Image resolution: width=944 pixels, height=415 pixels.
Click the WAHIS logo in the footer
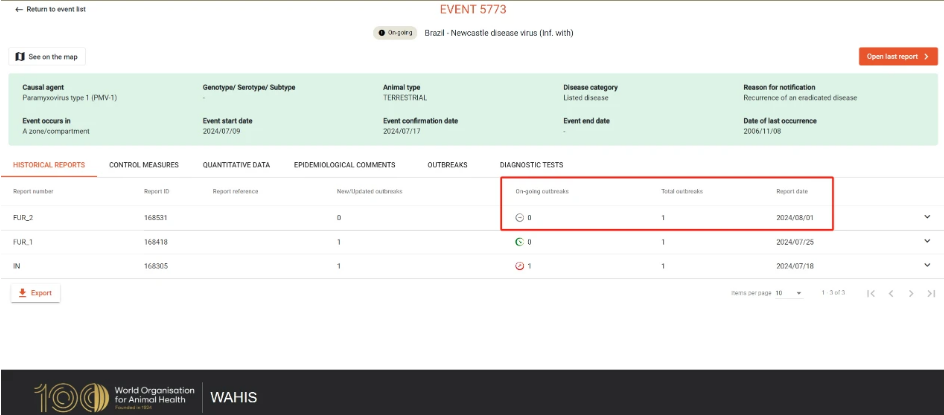click(x=234, y=398)
